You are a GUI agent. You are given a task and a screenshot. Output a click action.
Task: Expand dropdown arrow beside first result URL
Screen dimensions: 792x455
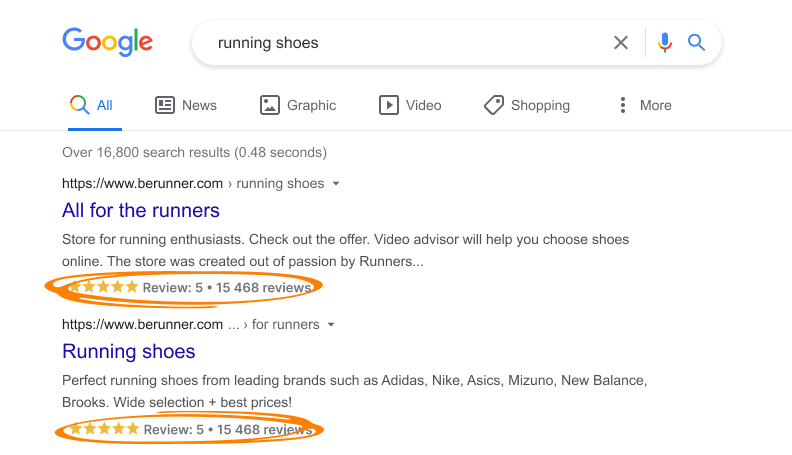[x=336, y=184]
